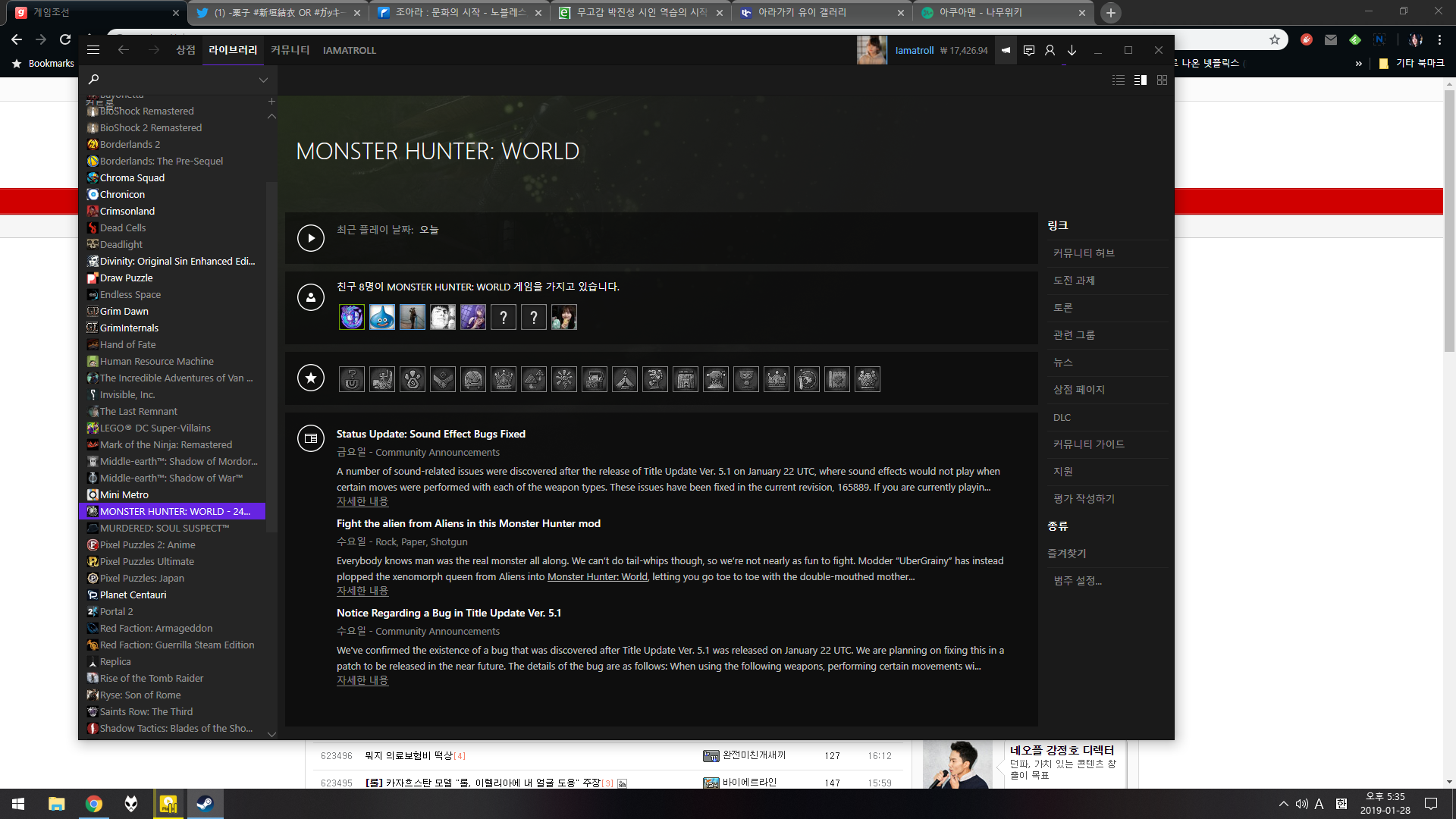
Task: Open the Steam hamburger menu
Action: 93,50
